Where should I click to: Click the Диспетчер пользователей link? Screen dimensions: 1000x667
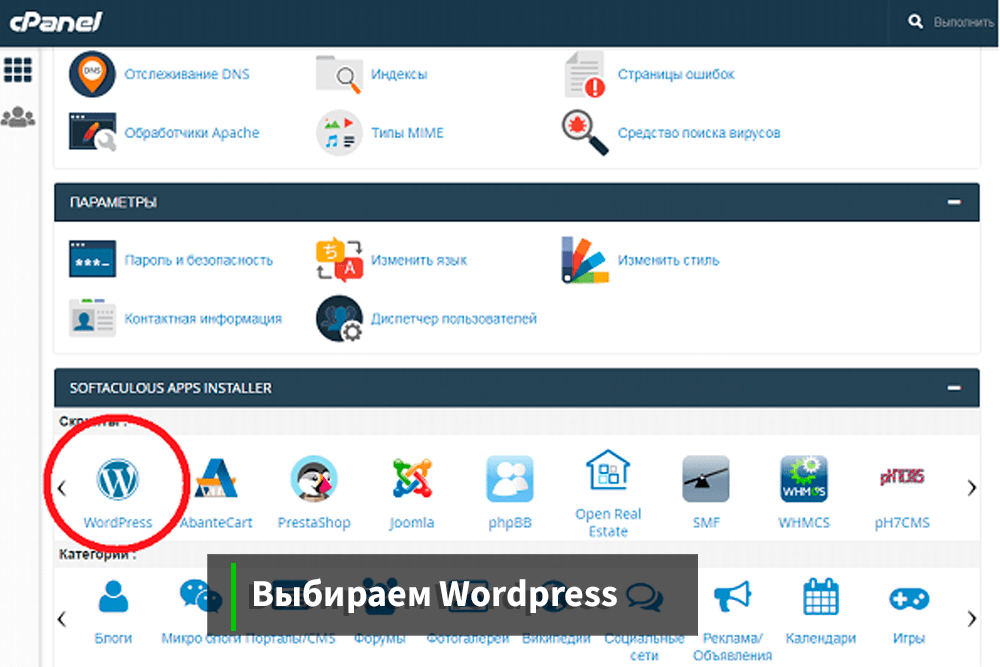[x=454, y=318]
